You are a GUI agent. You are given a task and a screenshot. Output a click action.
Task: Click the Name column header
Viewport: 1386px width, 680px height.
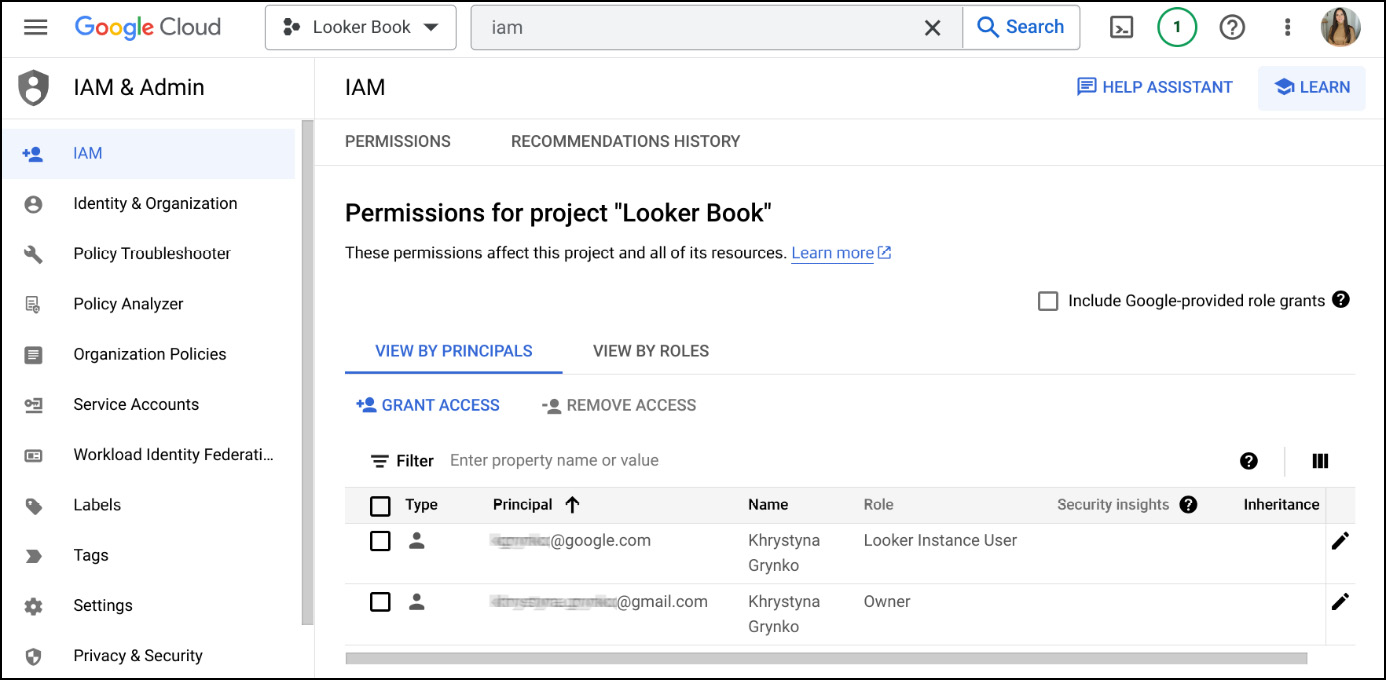click(x=768, y=505)
